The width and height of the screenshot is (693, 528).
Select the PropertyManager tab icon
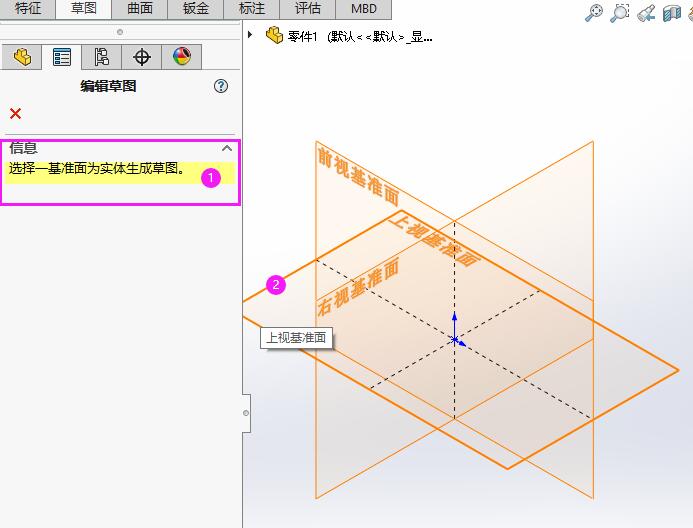click(62, 57)
